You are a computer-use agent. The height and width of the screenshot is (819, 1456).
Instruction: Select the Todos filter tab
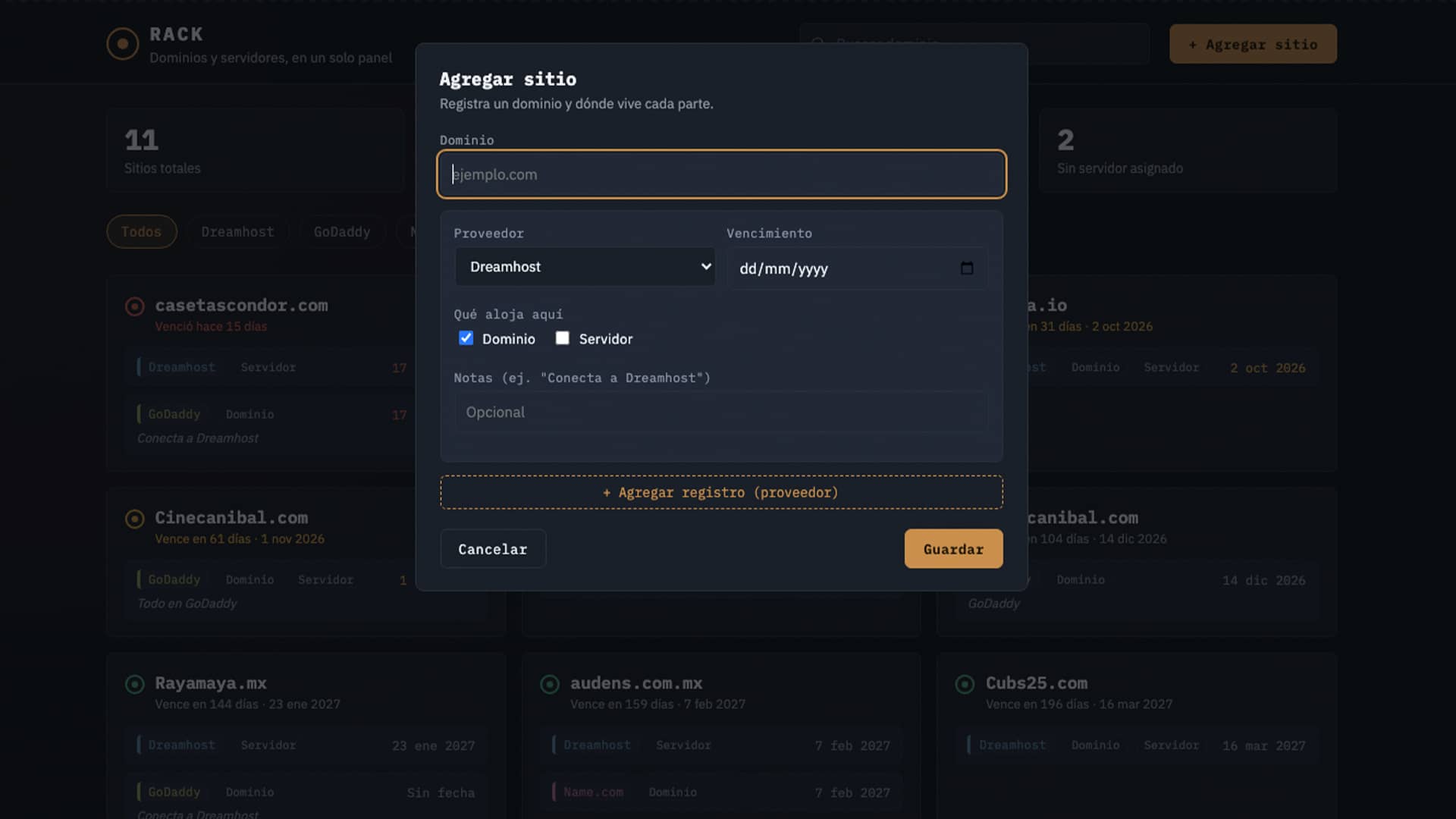coord(142,232)
